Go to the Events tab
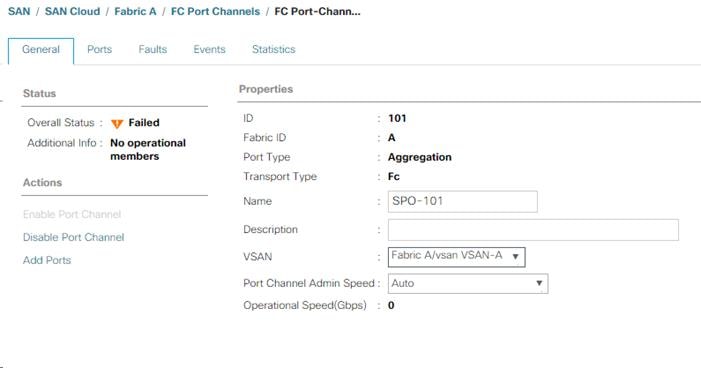 click(209, 49)
